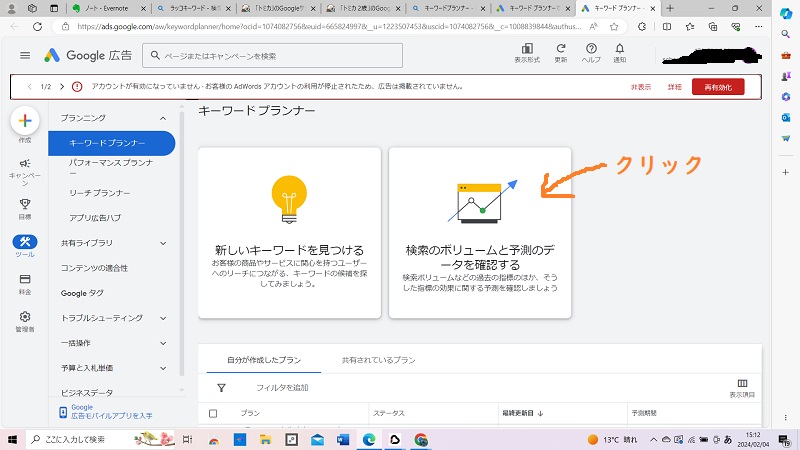Collapse the プランニング section

click(x=163, y=118)
